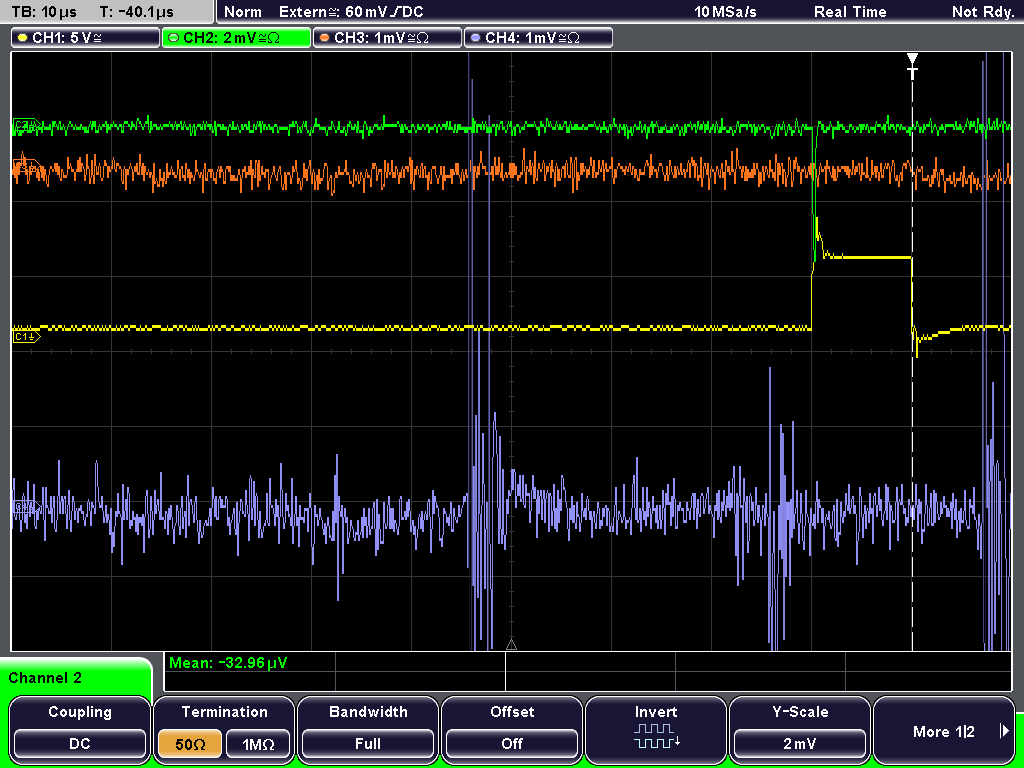The image size is (1024, 768).
Task: Click the purple dot in CH4 tab
Action: (x=475, y=38)
